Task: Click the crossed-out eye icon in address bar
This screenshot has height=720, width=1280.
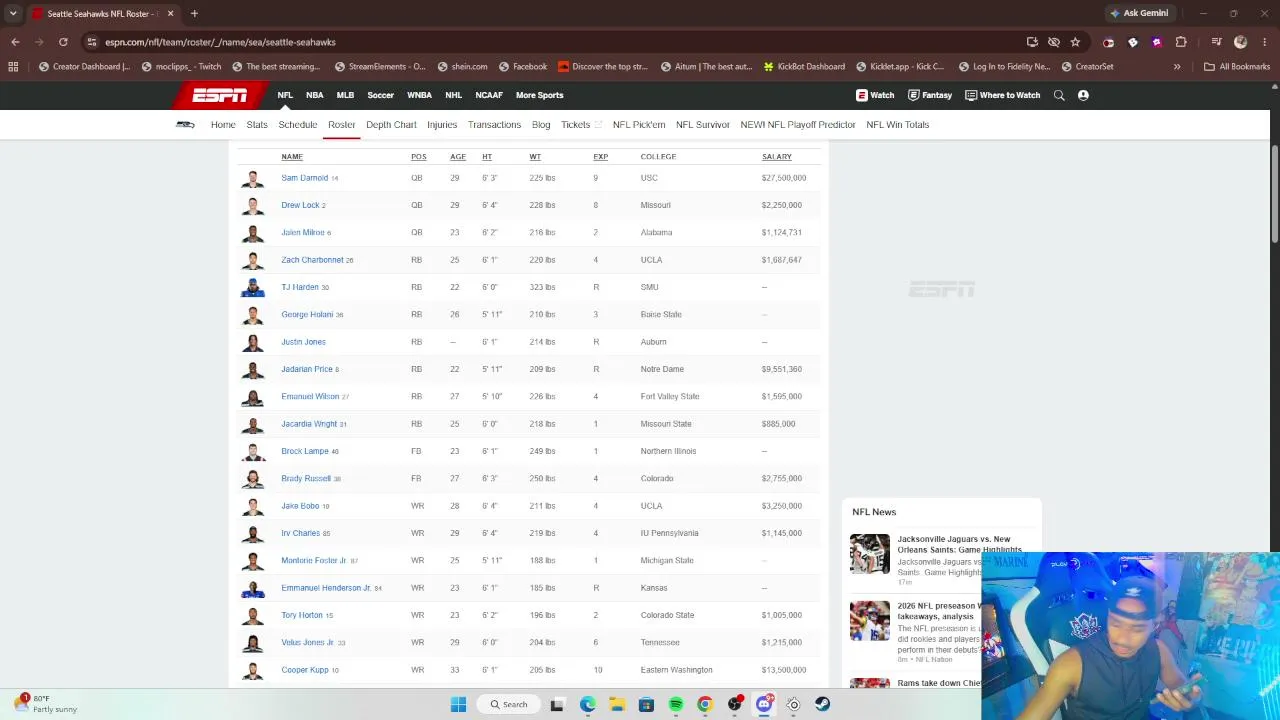Action: click(1053, 42)
